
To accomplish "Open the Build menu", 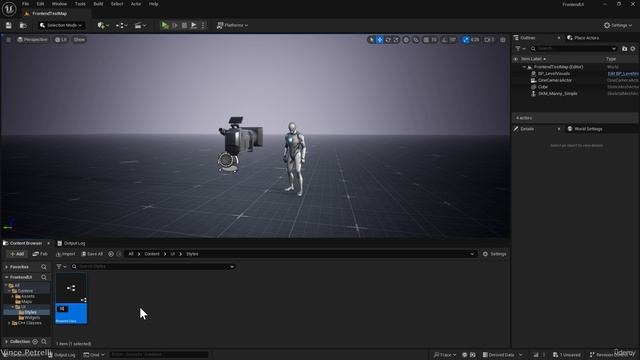I will [98, 4].
